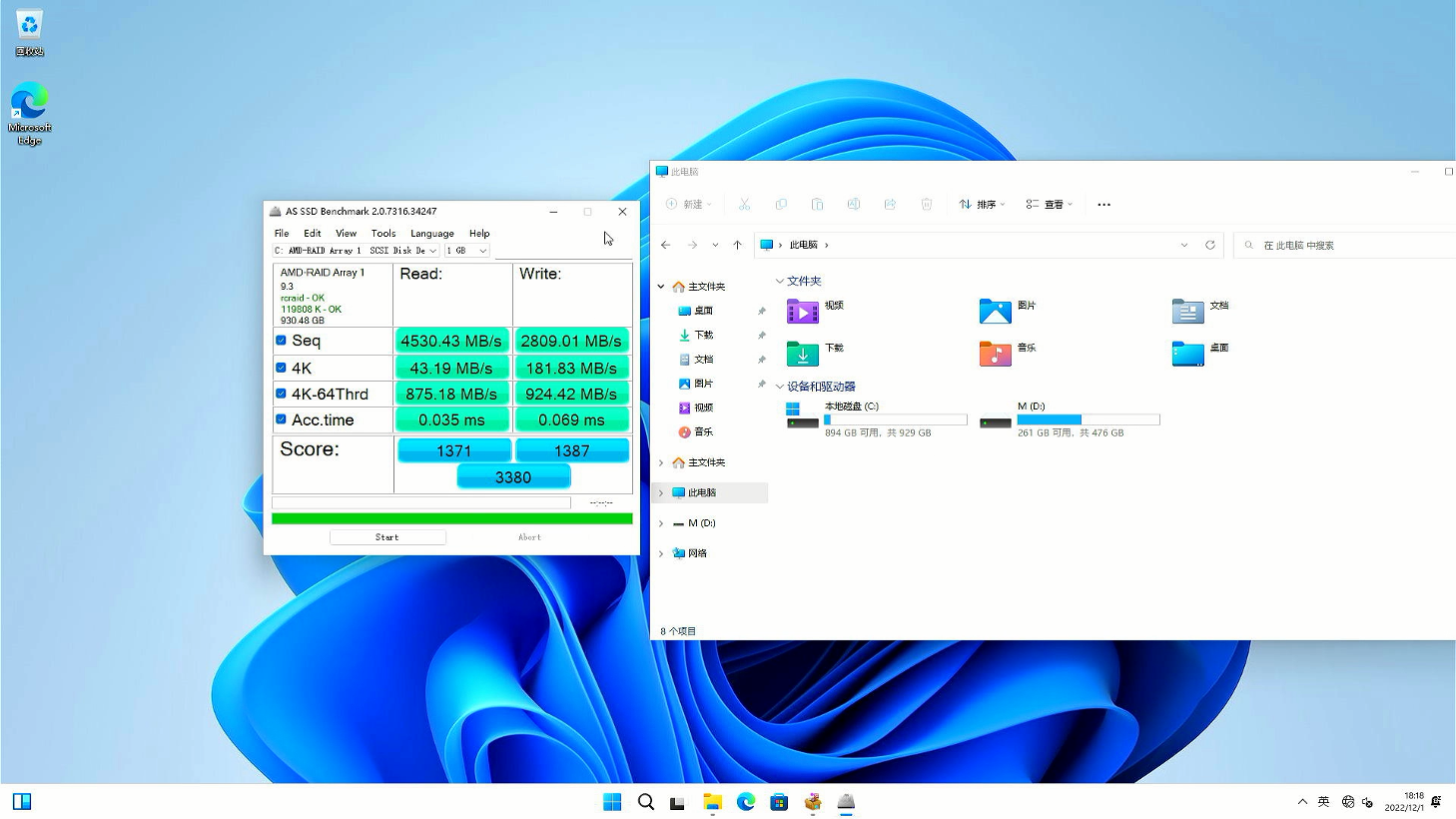Open the 1 GB test size dropdown
Image resolution: width=1456 pixels, height=819 pixels.
pos(466,251)
